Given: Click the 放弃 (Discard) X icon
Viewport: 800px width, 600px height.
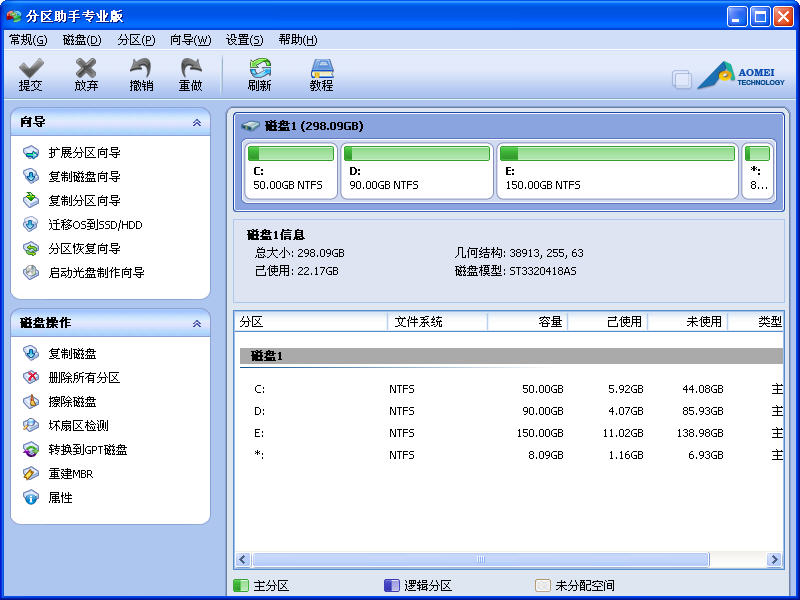Looking at the screenshot, I should pos(86,68).
